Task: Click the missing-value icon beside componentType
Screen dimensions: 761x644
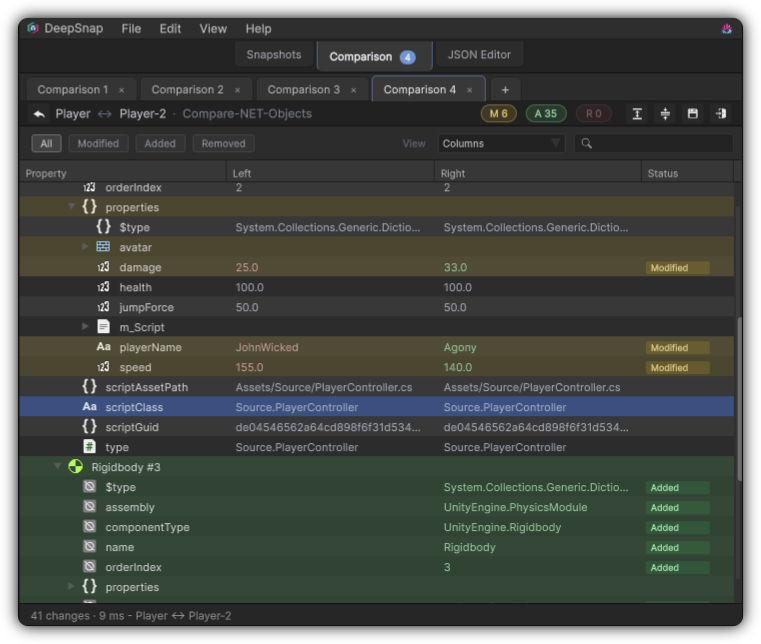Action: [89, 527]
